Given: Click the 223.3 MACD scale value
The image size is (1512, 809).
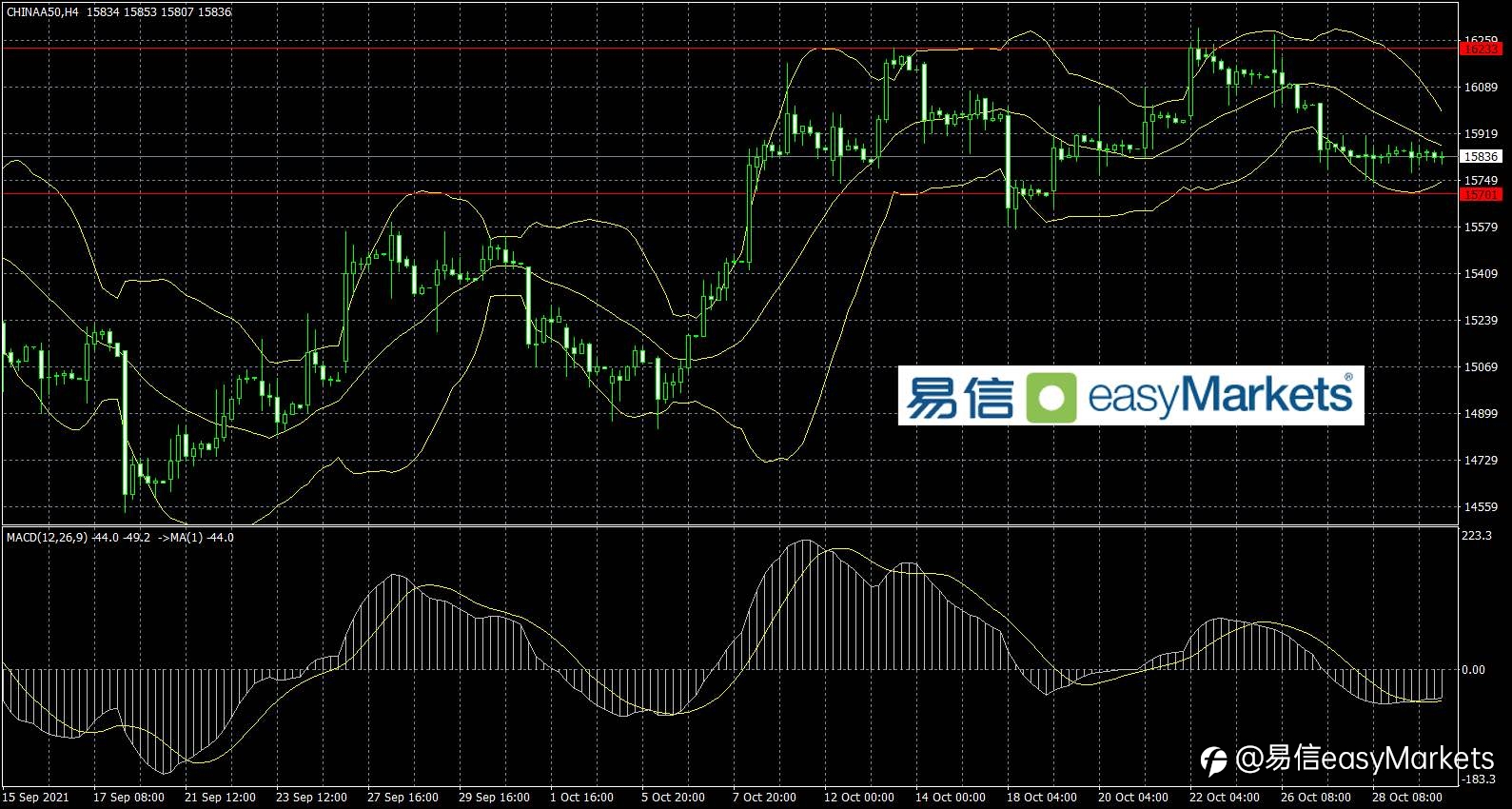Looking at the screenshot, I should (x=1477, y=536).
